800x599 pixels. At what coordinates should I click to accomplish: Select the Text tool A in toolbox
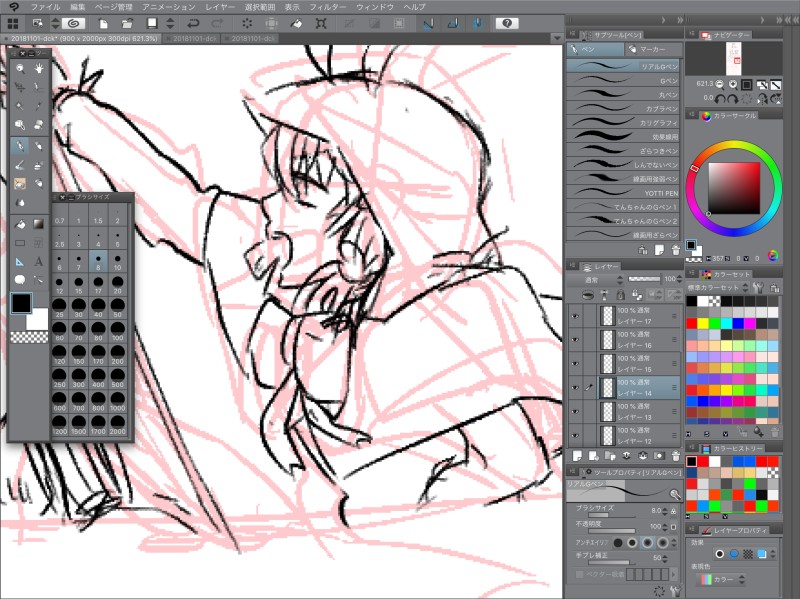[x=39, y=262]
